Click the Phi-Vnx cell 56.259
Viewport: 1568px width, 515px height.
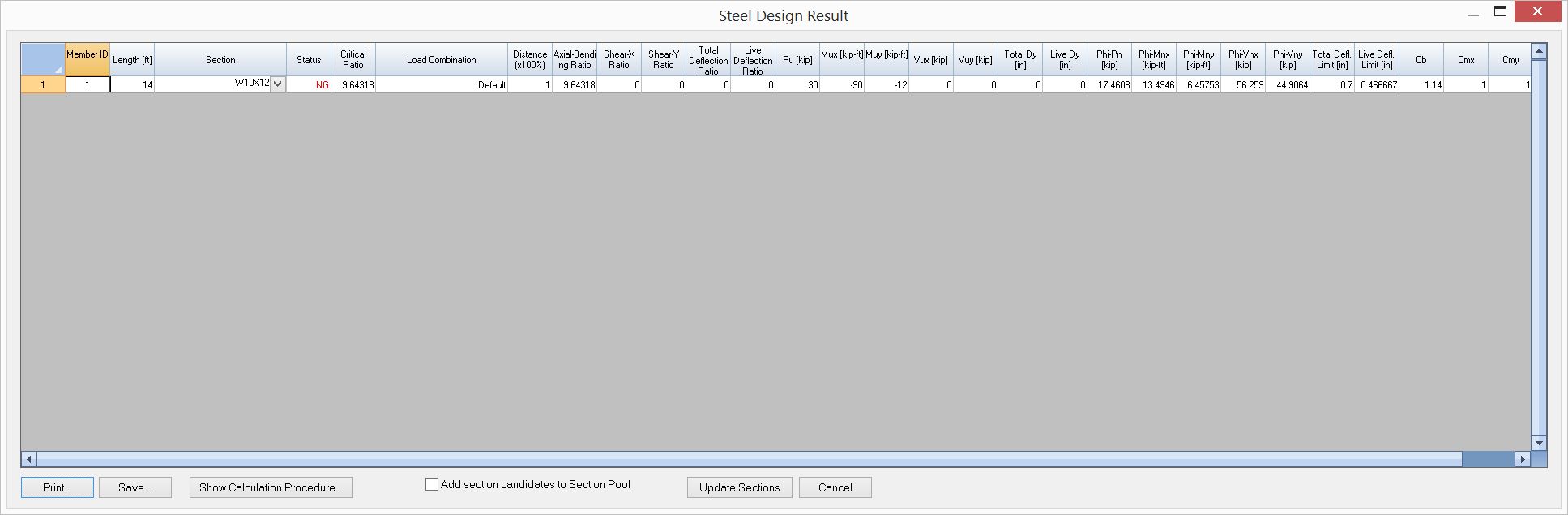(1243, 84)
